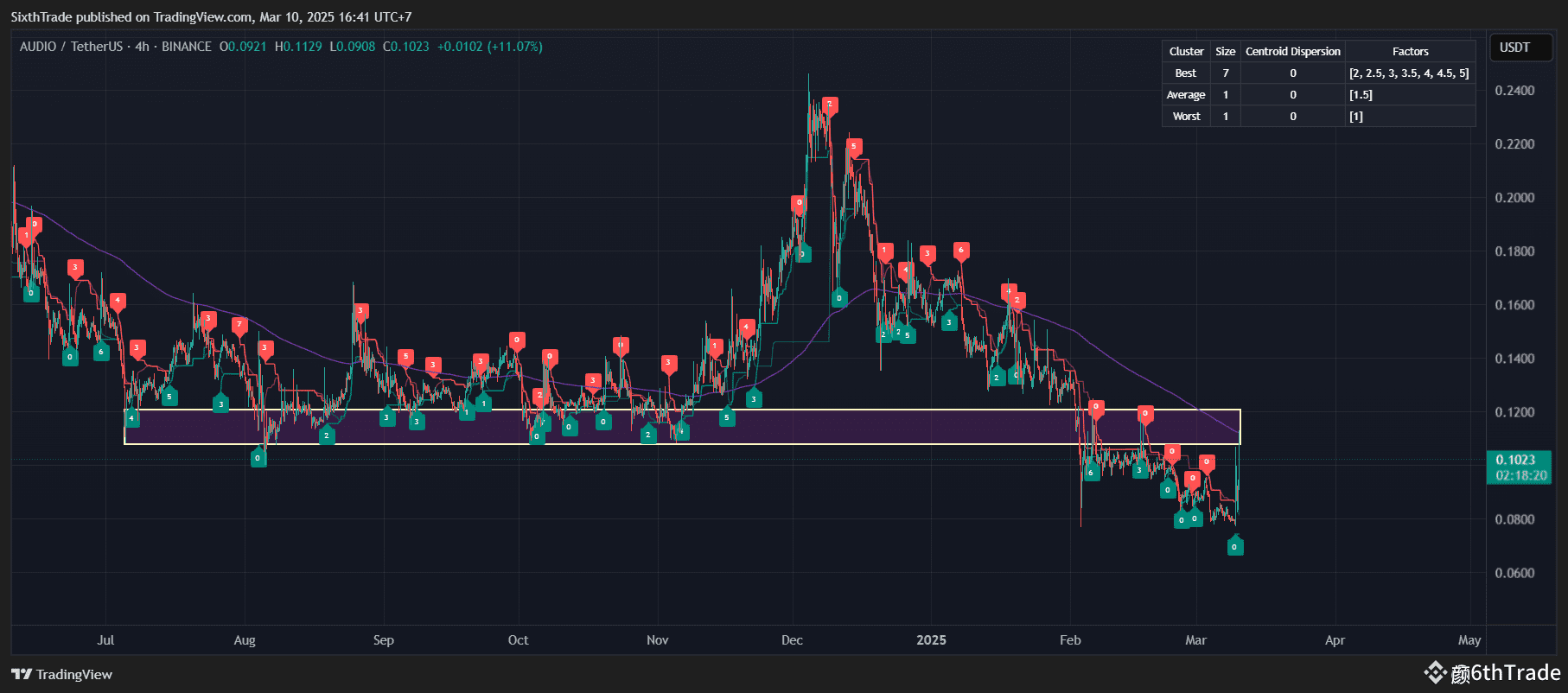Click the Mar label on the time axis
Image resolution: width=1568 pixels, height=693 pixels.
(x=1195, y=640)
